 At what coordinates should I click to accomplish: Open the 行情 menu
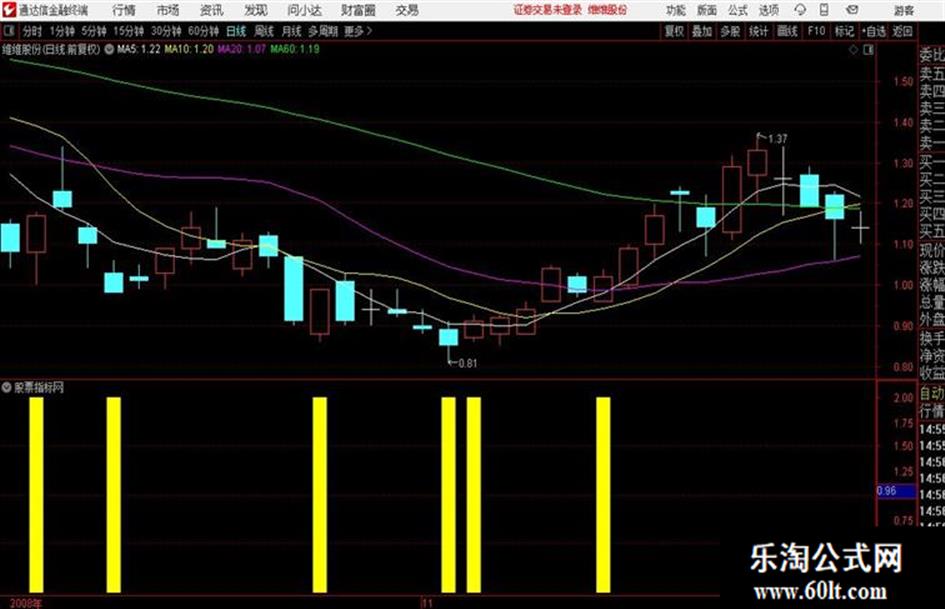[x=124, y=10]
